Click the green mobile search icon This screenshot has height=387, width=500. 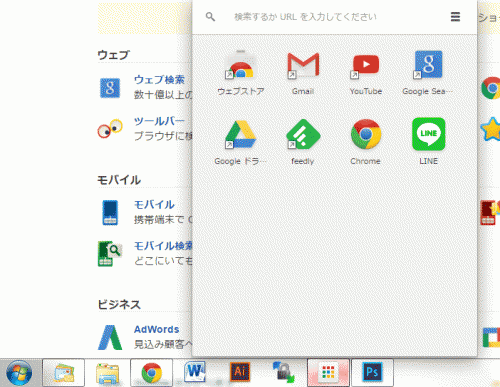coord(109,253)
